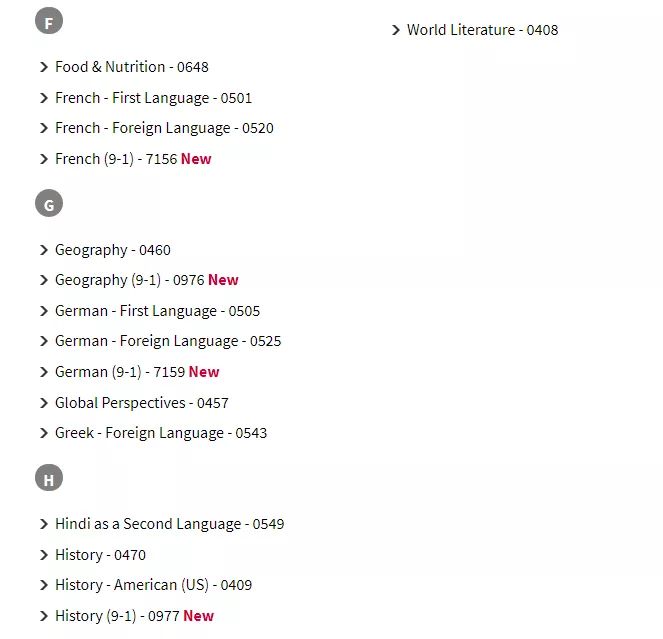
Task: Open History (9-1) - 0977 link
Action: 134,616
